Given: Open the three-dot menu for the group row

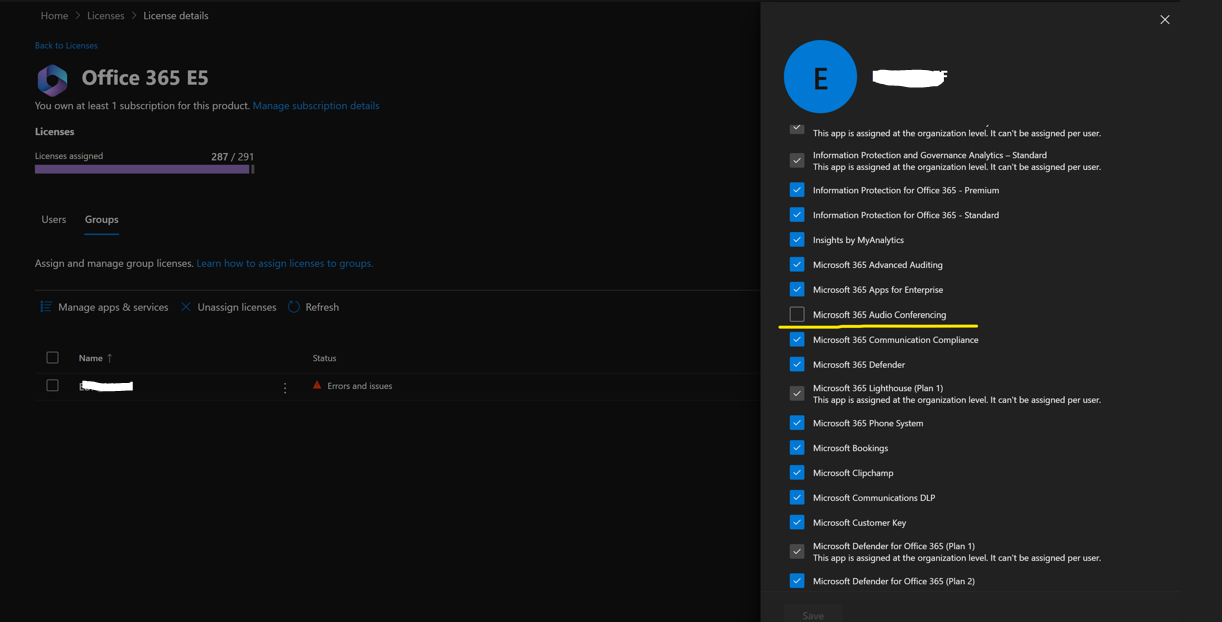Looking at the screenshot, I should point(285,387).
